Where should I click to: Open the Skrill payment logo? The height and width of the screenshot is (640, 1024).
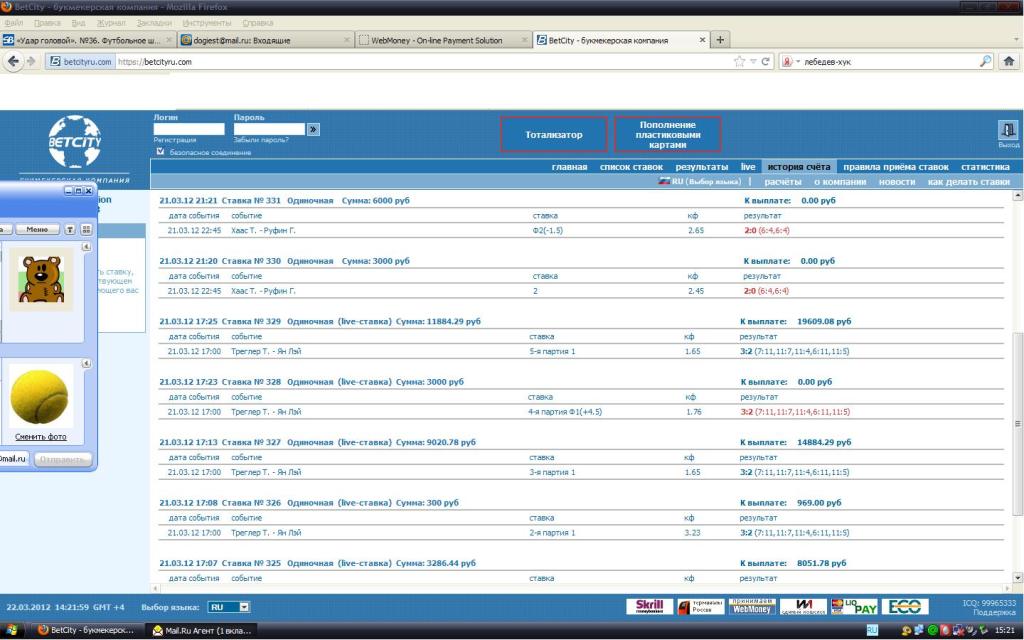(649, 607)
